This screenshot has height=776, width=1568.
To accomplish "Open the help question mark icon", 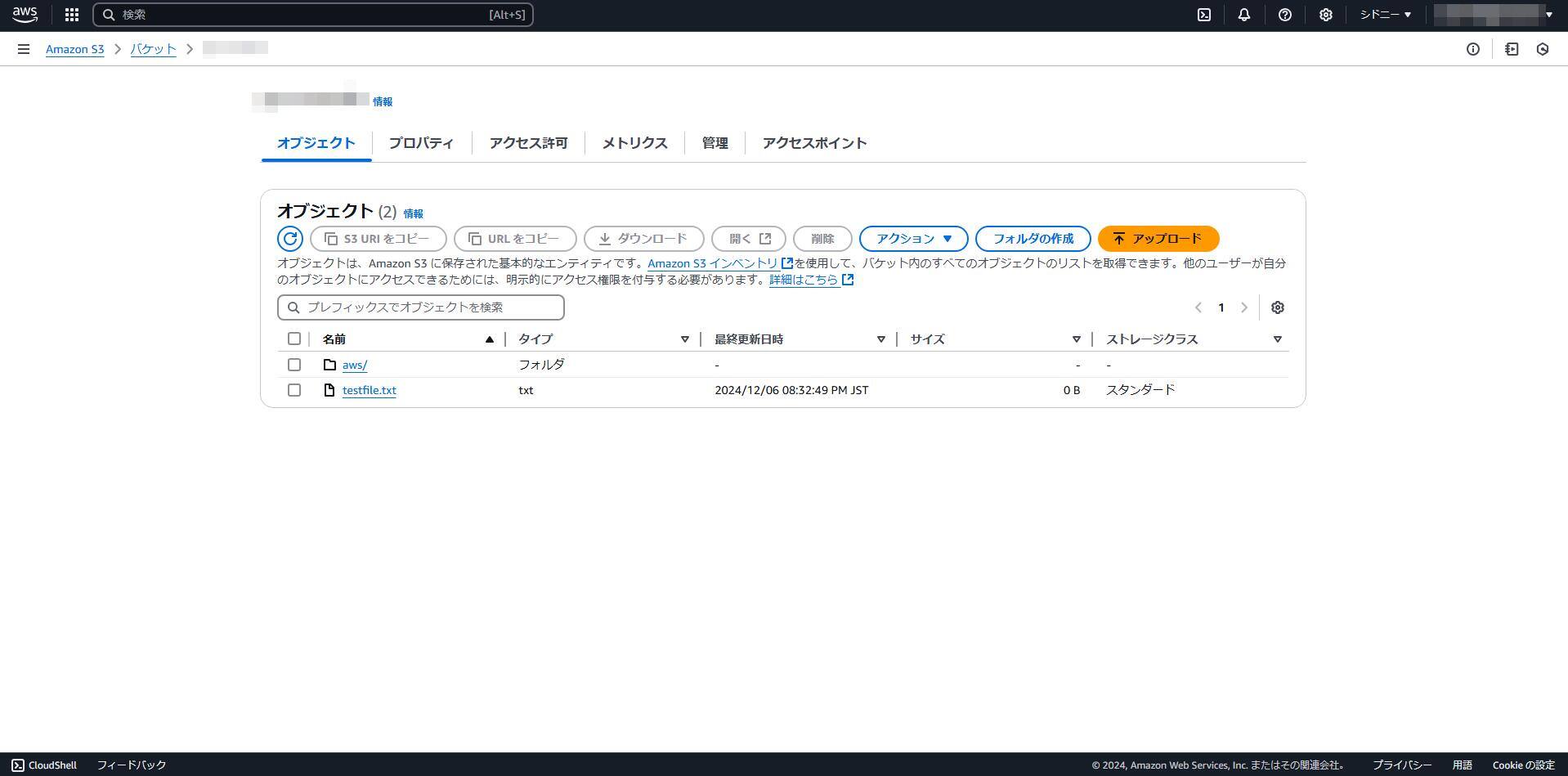I will tap(1285, 15).
